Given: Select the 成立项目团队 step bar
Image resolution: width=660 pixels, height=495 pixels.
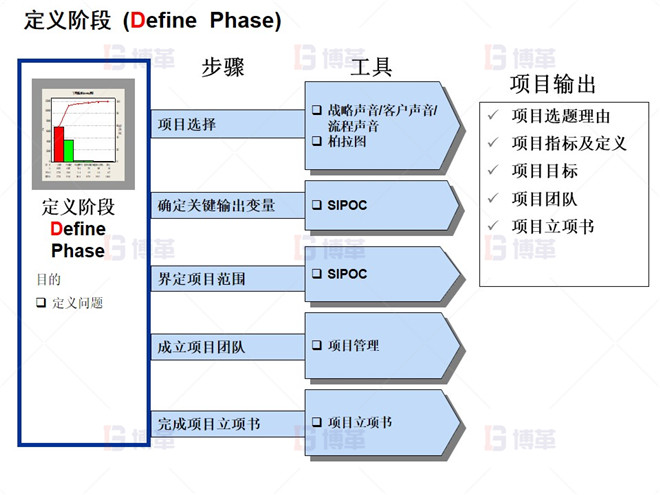Looking at the screenshot, I should [226, 347].
